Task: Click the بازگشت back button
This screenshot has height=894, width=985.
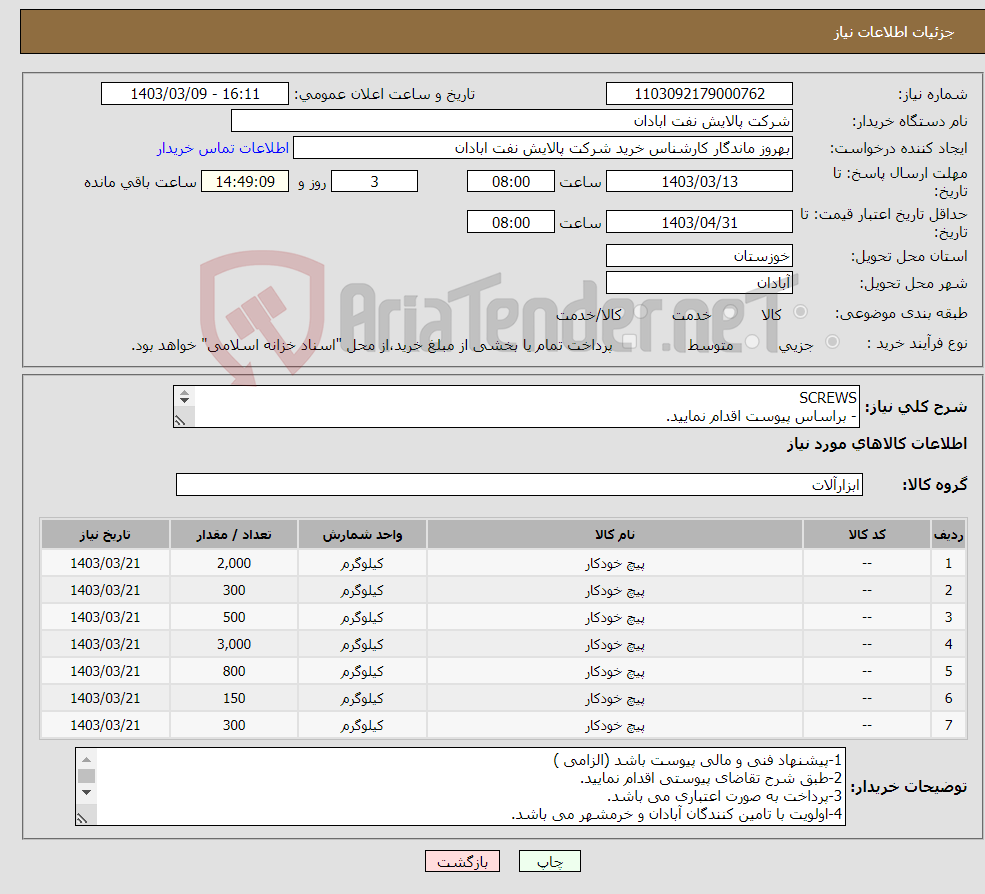Action: pos(462,861)
